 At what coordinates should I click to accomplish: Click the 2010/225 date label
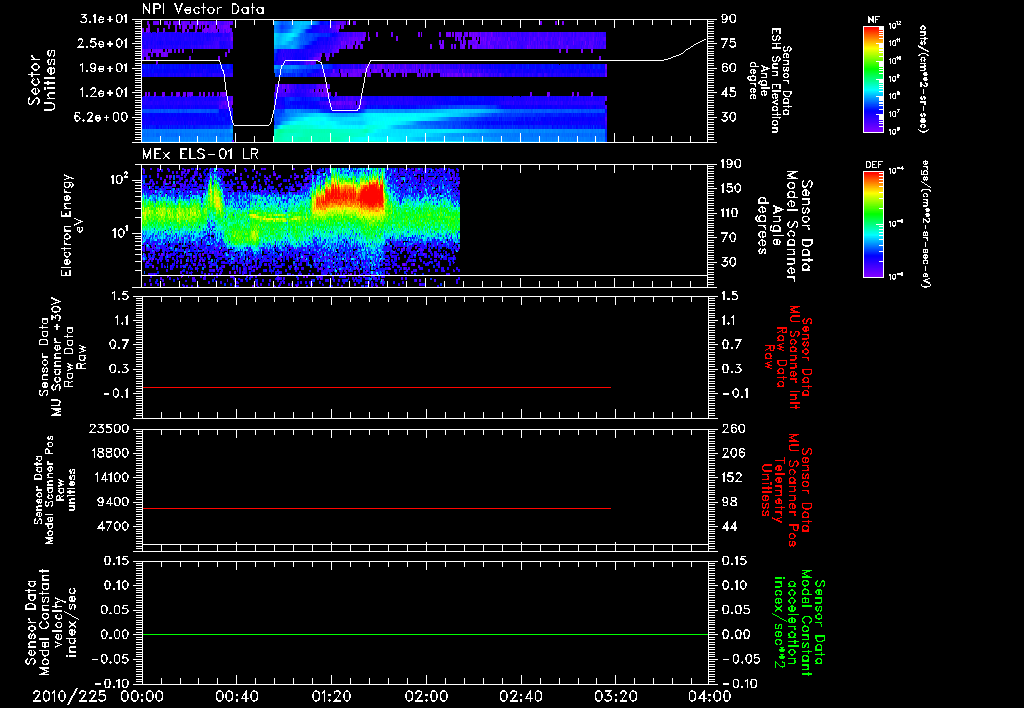coord(69,697)
